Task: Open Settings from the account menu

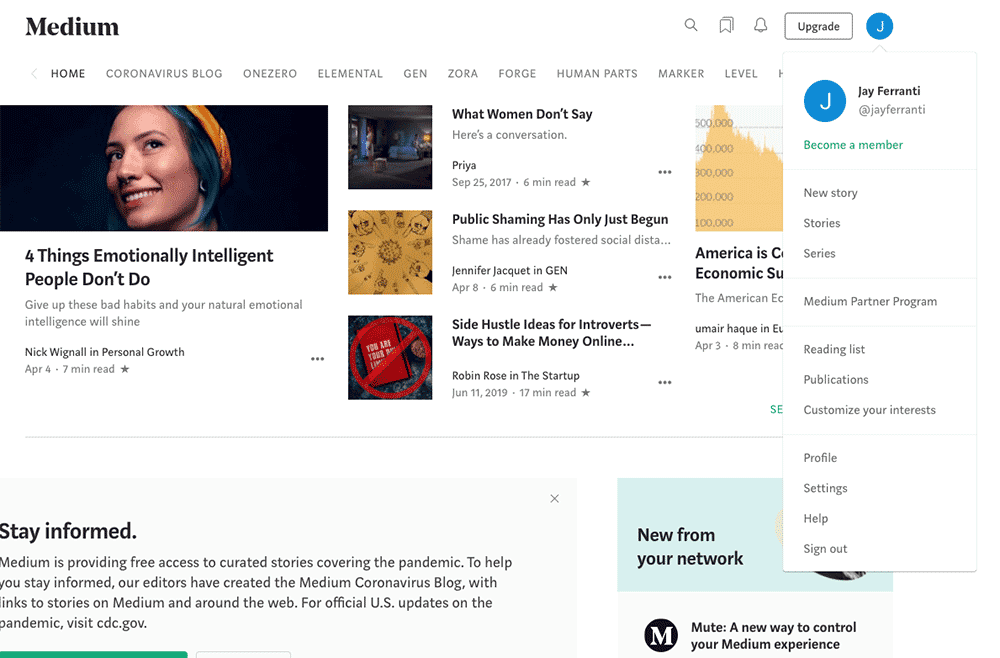Action: (x=825, y=488)
